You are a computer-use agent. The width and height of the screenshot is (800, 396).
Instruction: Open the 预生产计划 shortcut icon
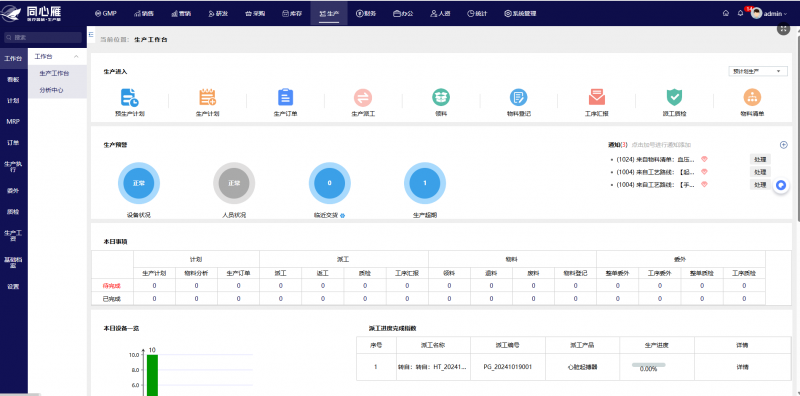[130, 97]
